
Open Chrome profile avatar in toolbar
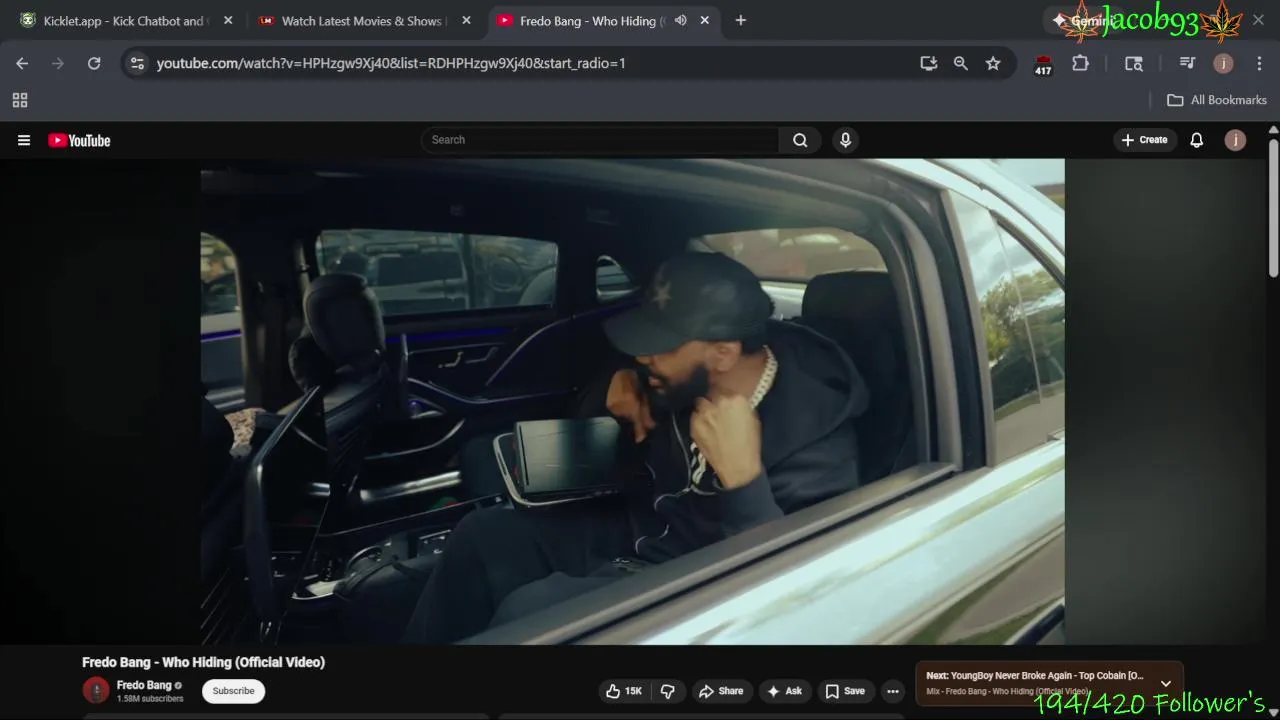[1223, 63]
